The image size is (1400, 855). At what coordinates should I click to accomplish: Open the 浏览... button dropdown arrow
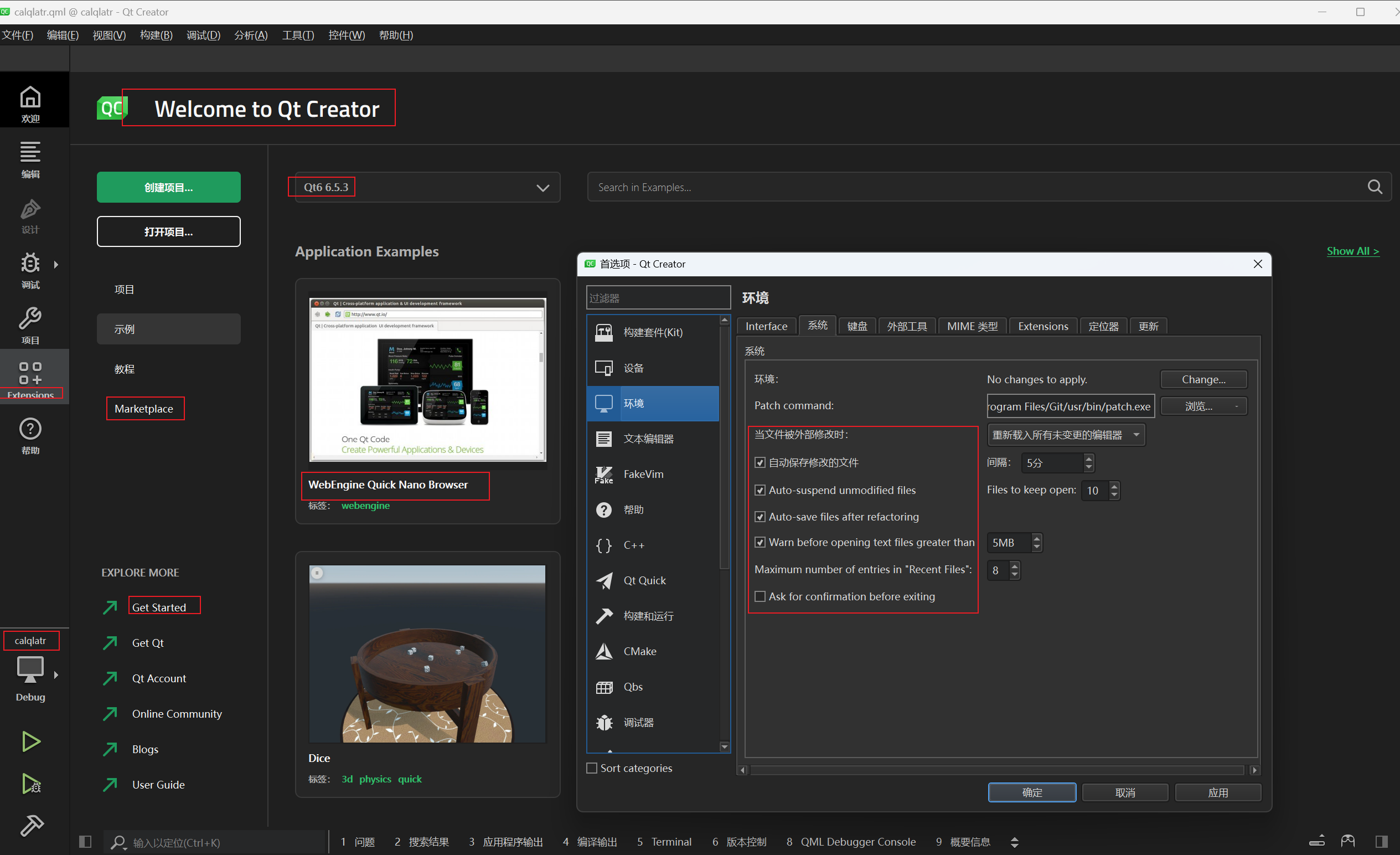1236,406
